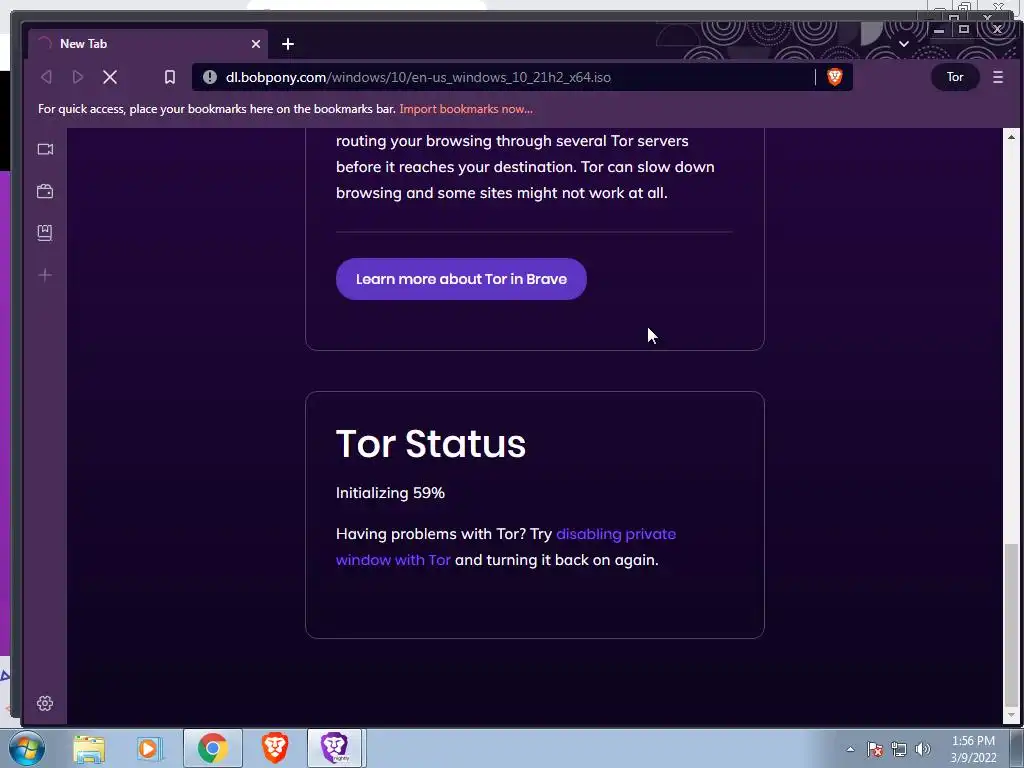Click the volume speaker tray icon
Screen dimensions: 1024x768
point(923,749)
